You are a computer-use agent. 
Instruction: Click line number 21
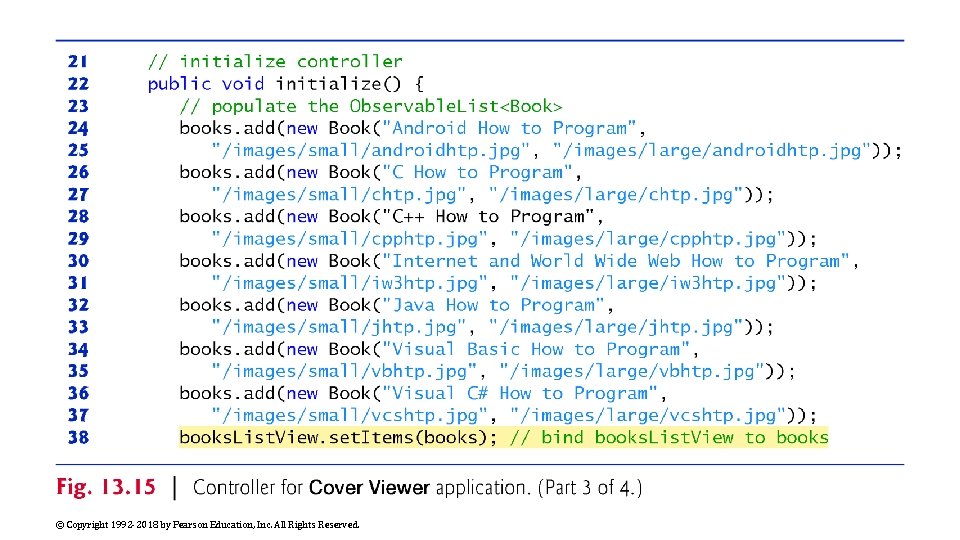[x=78, y=61]
